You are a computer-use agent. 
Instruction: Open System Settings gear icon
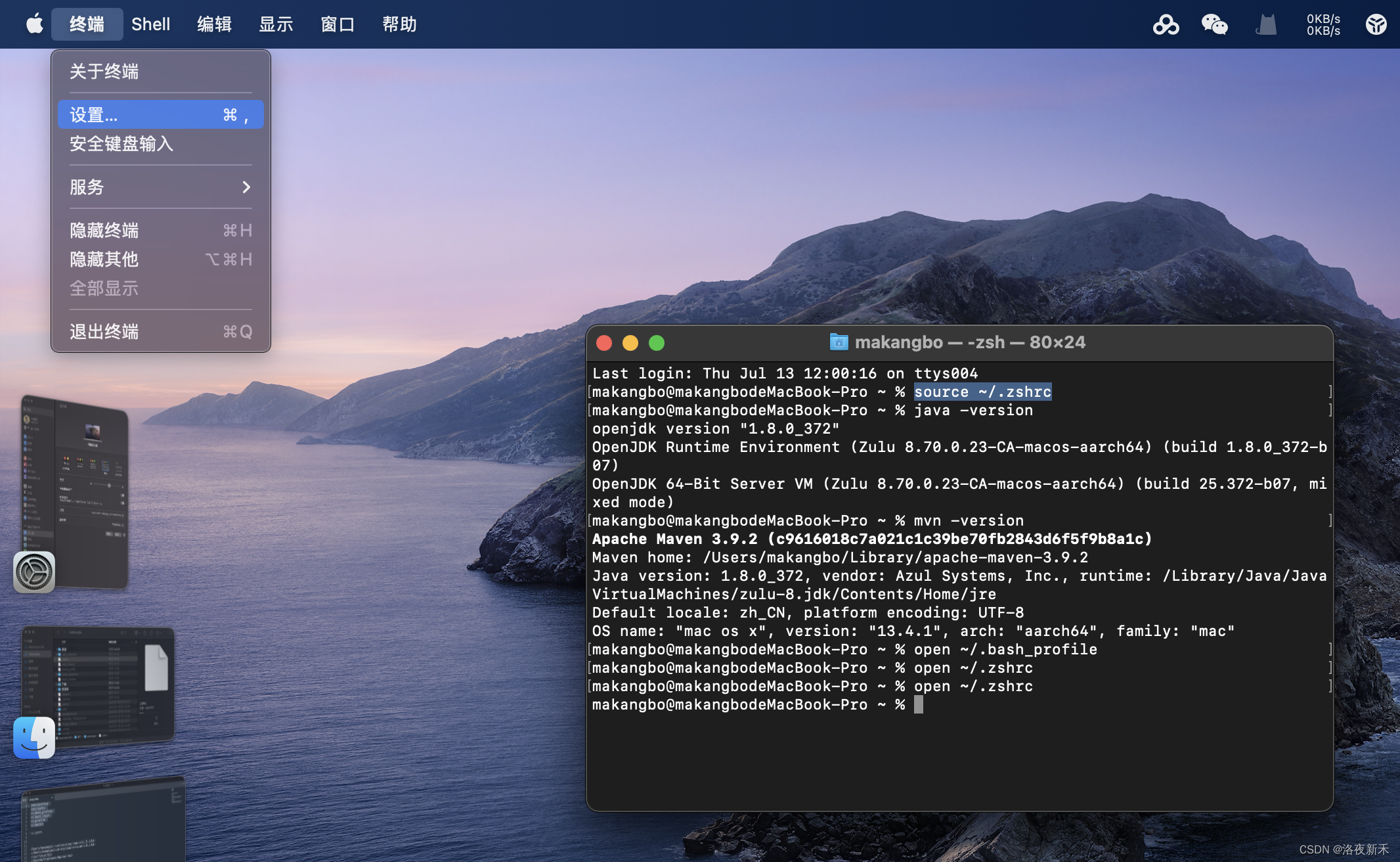point(34,572)
